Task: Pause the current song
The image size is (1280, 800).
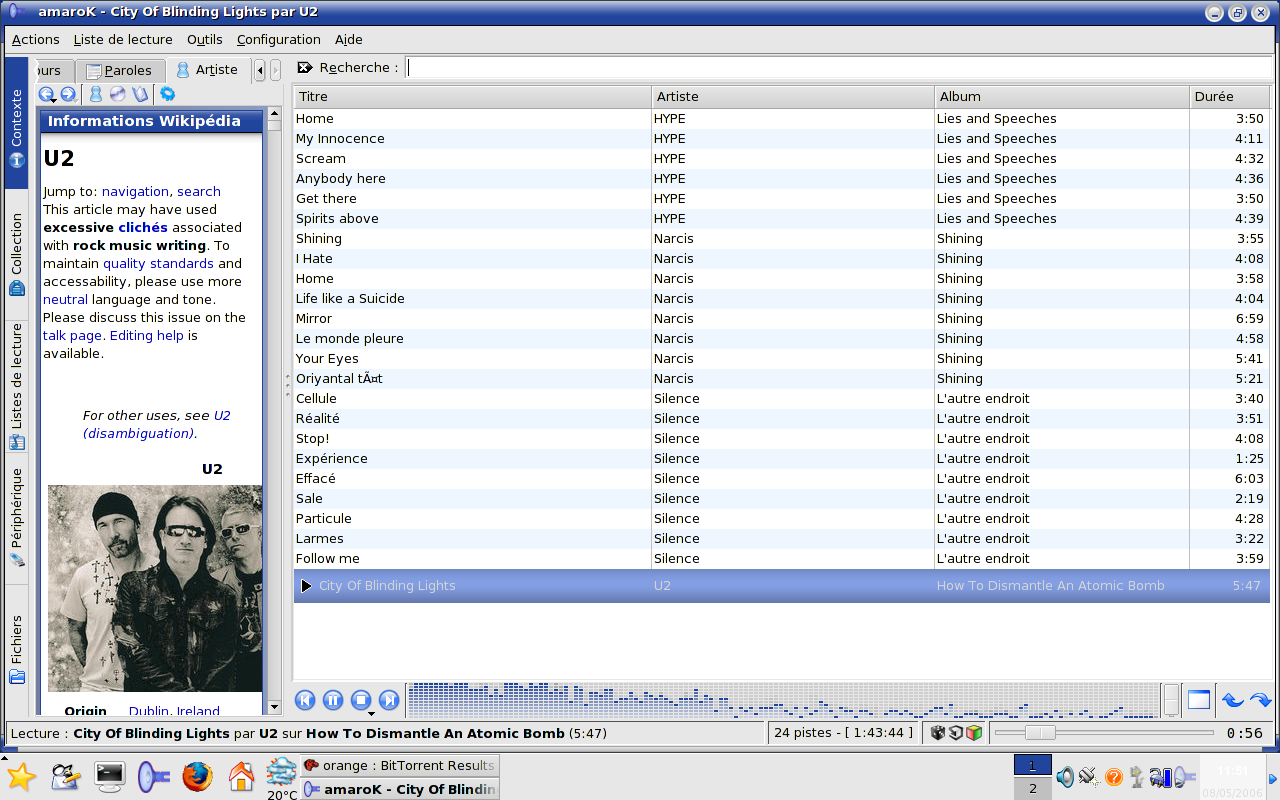Action: (334, 700)
